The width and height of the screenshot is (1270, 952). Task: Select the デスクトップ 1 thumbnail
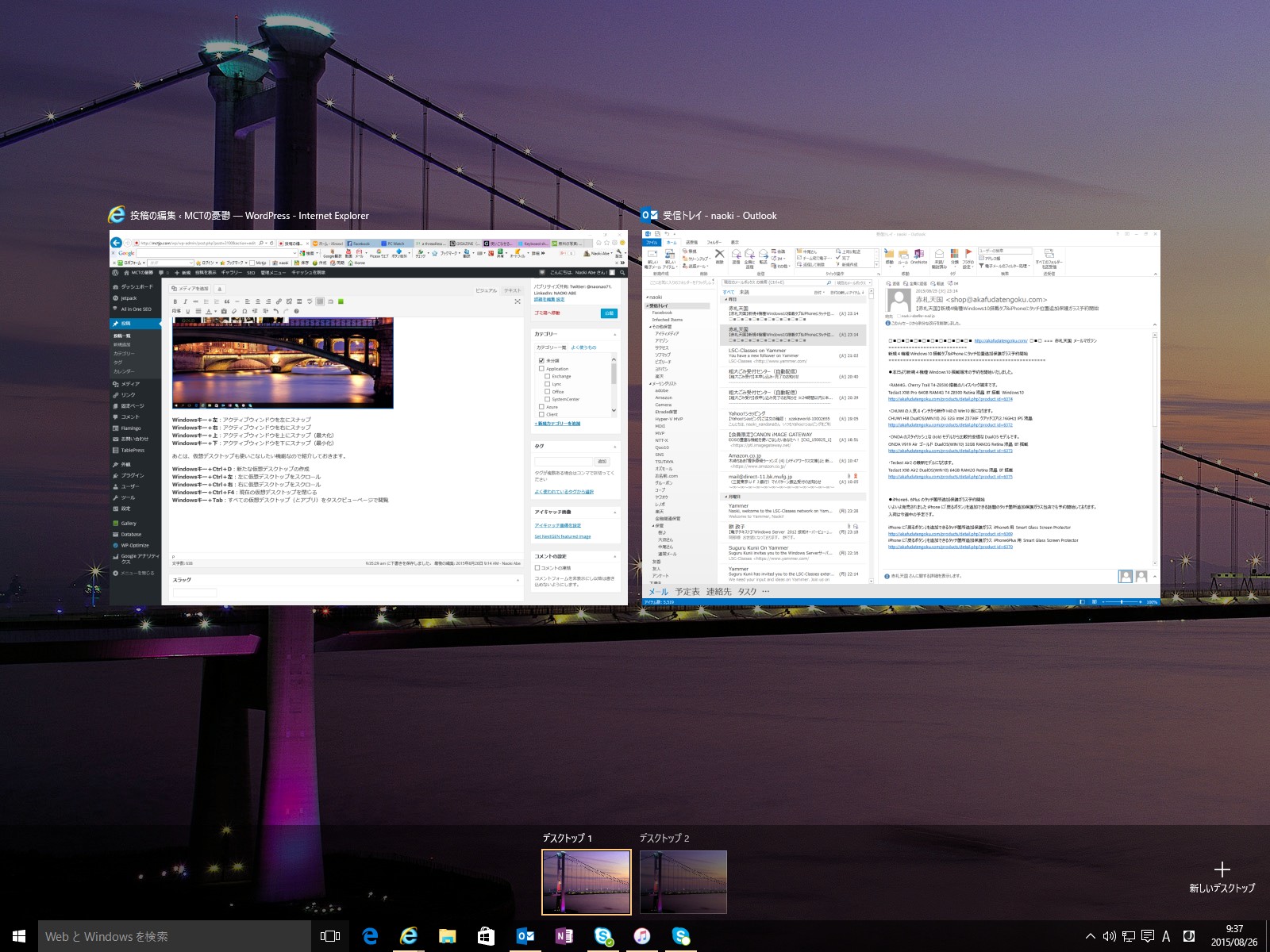[x=587, y=881]
